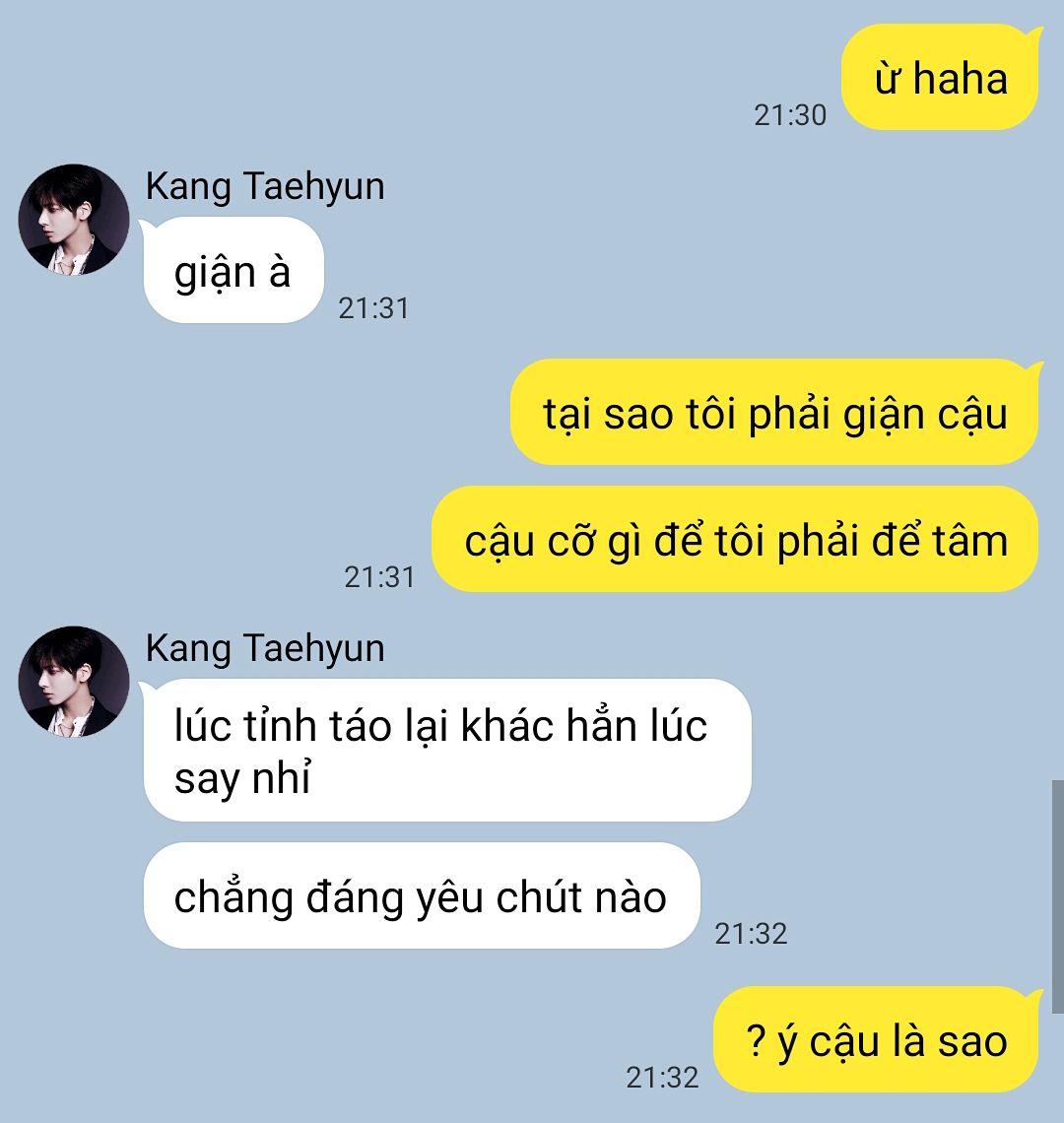Tap the 'cậu cỡ gì để tôi phải để tâm' bubble
Screen dimensions: 1064x1123
[735, 539]
